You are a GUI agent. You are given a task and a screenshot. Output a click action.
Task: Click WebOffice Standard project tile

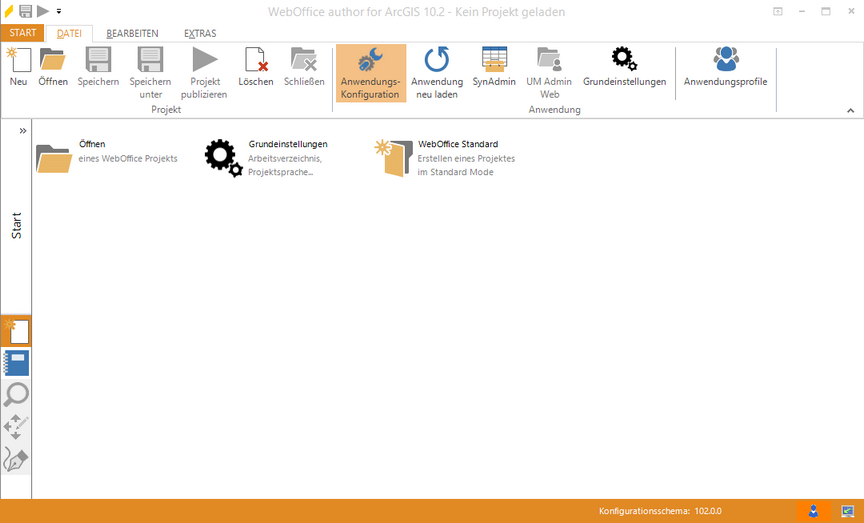tap(445, 158)
